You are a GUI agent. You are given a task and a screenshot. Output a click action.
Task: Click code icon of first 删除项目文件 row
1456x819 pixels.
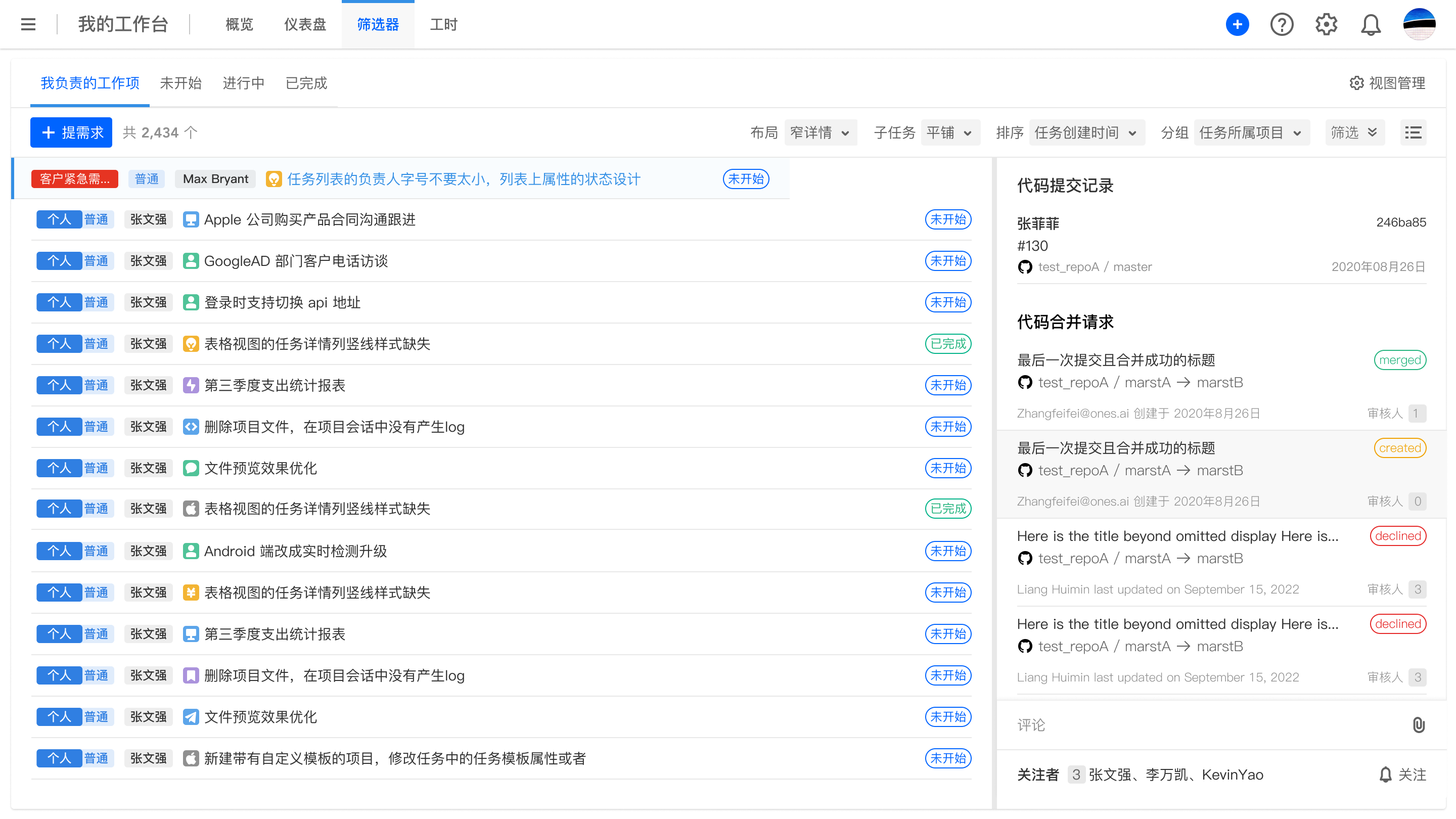191,426
